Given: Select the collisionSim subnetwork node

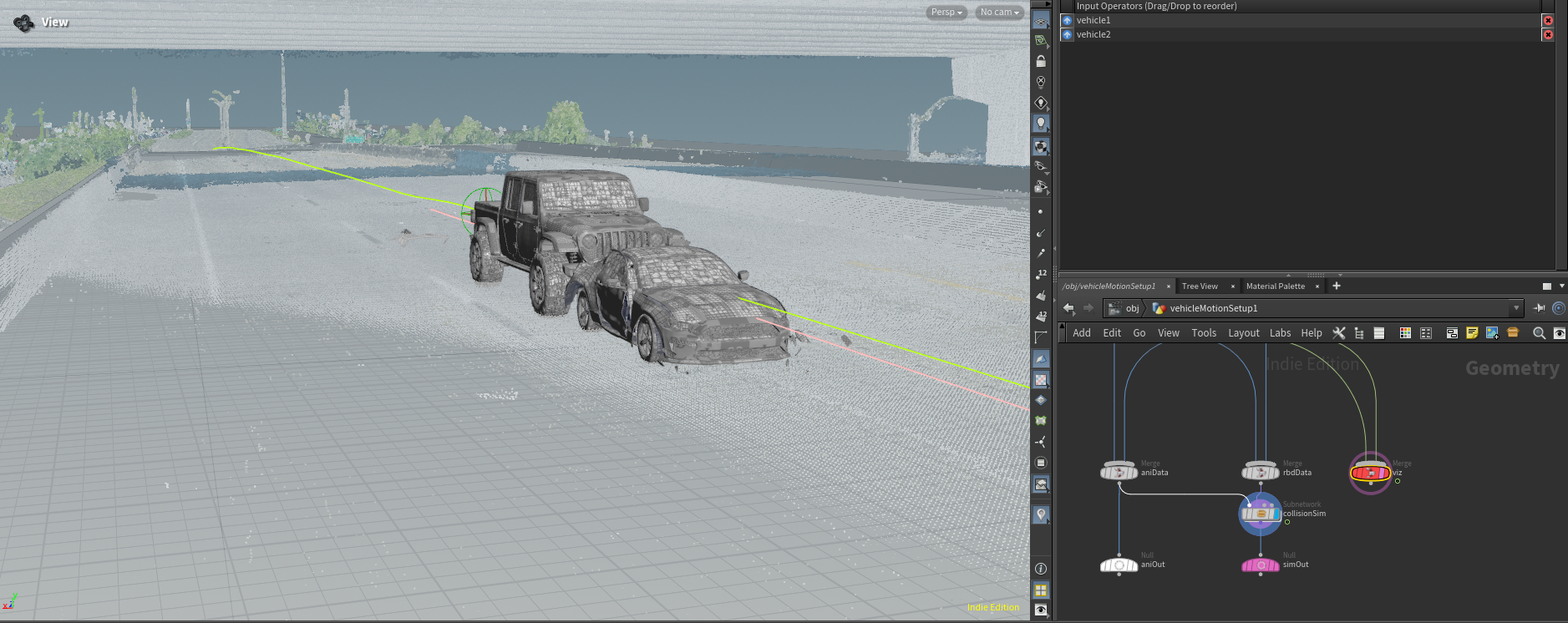Looking at the screenshot, I should click(x=1261, y=514).
